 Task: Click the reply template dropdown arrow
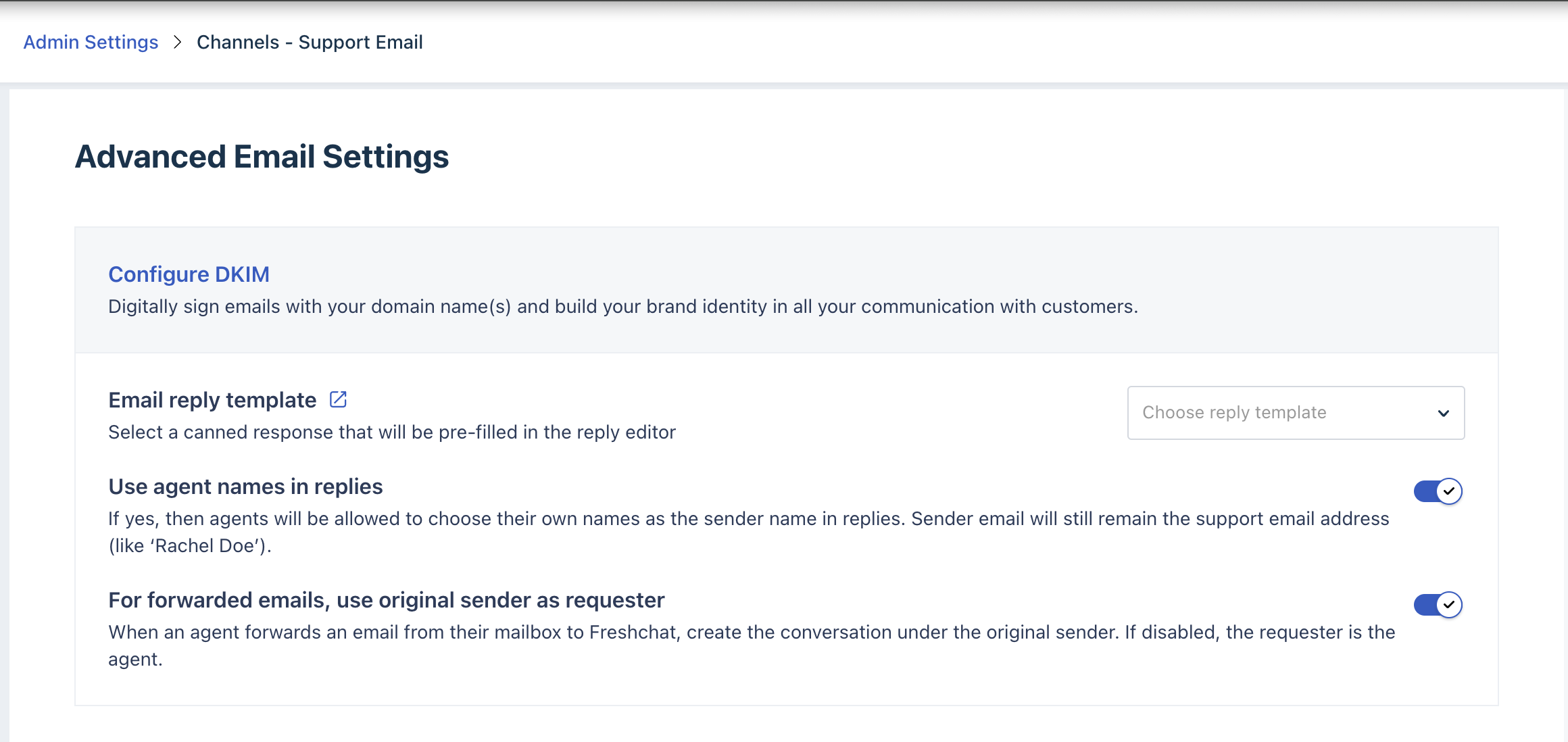tap(1443, 414)
